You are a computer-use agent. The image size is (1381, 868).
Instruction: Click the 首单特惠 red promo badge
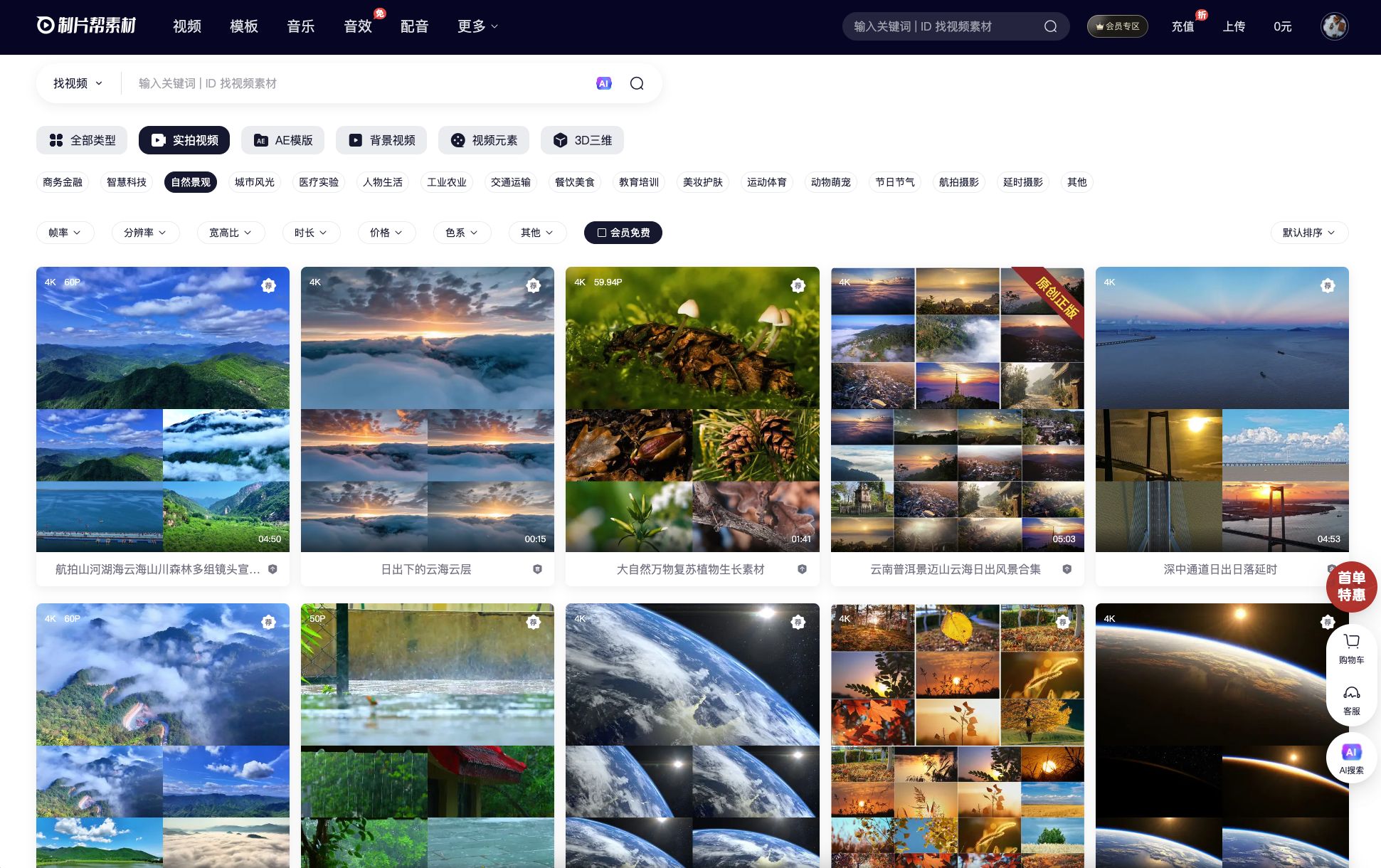(1350, 586)
